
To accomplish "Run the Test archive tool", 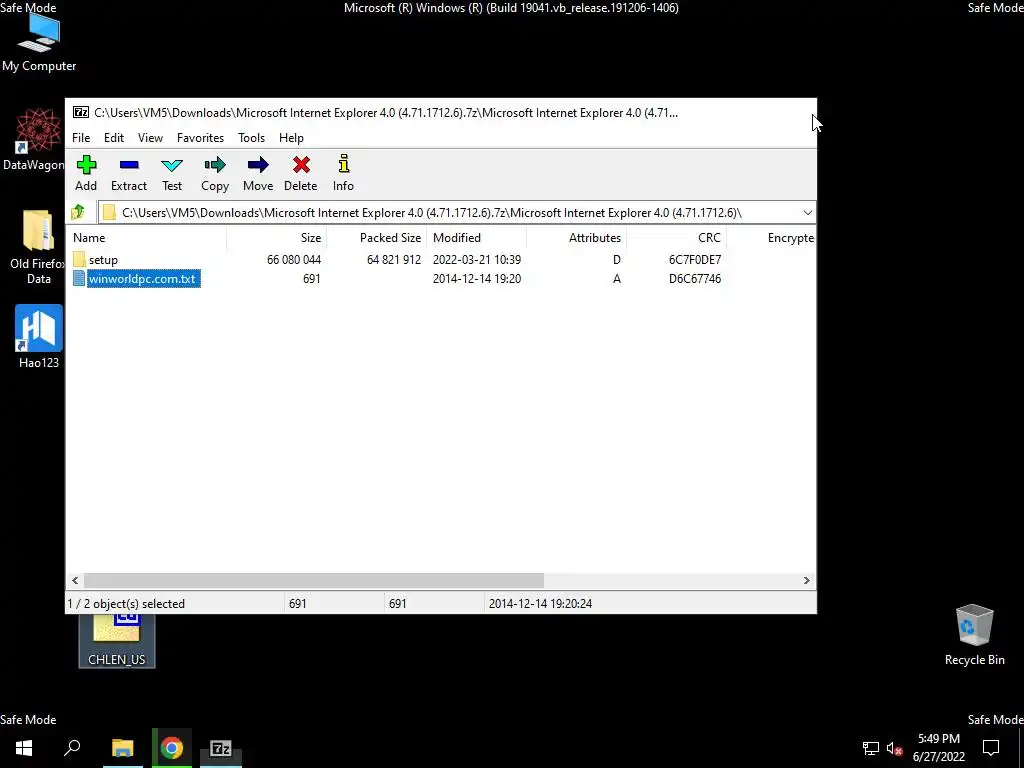I will (x=172, y=165).
